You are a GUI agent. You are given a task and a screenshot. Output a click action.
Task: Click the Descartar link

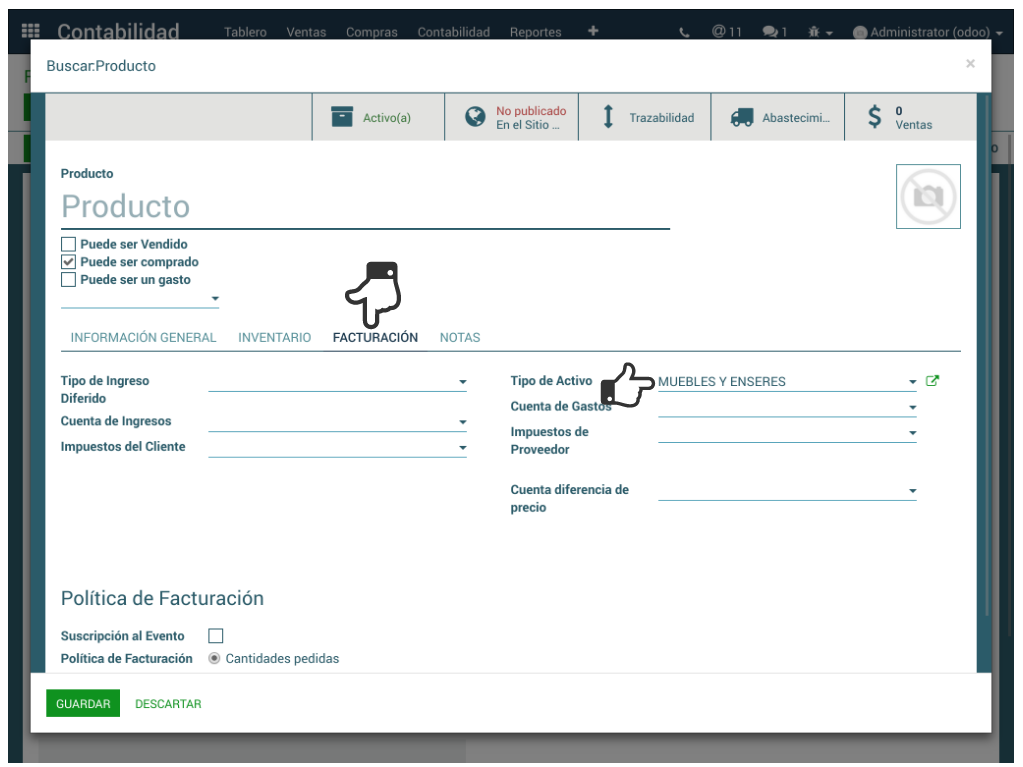coord(168,704)
